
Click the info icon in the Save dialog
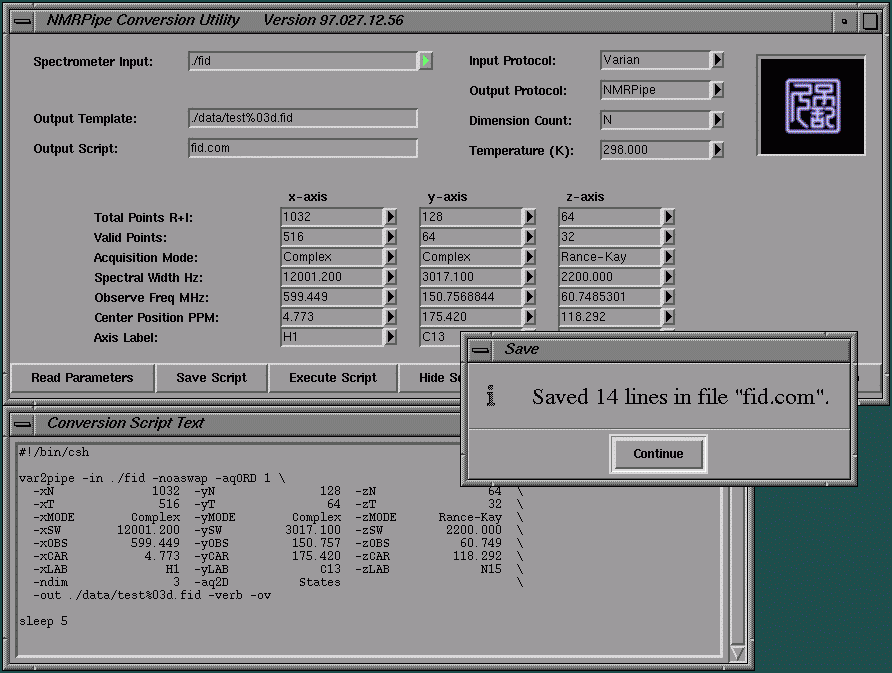point(491,396)
